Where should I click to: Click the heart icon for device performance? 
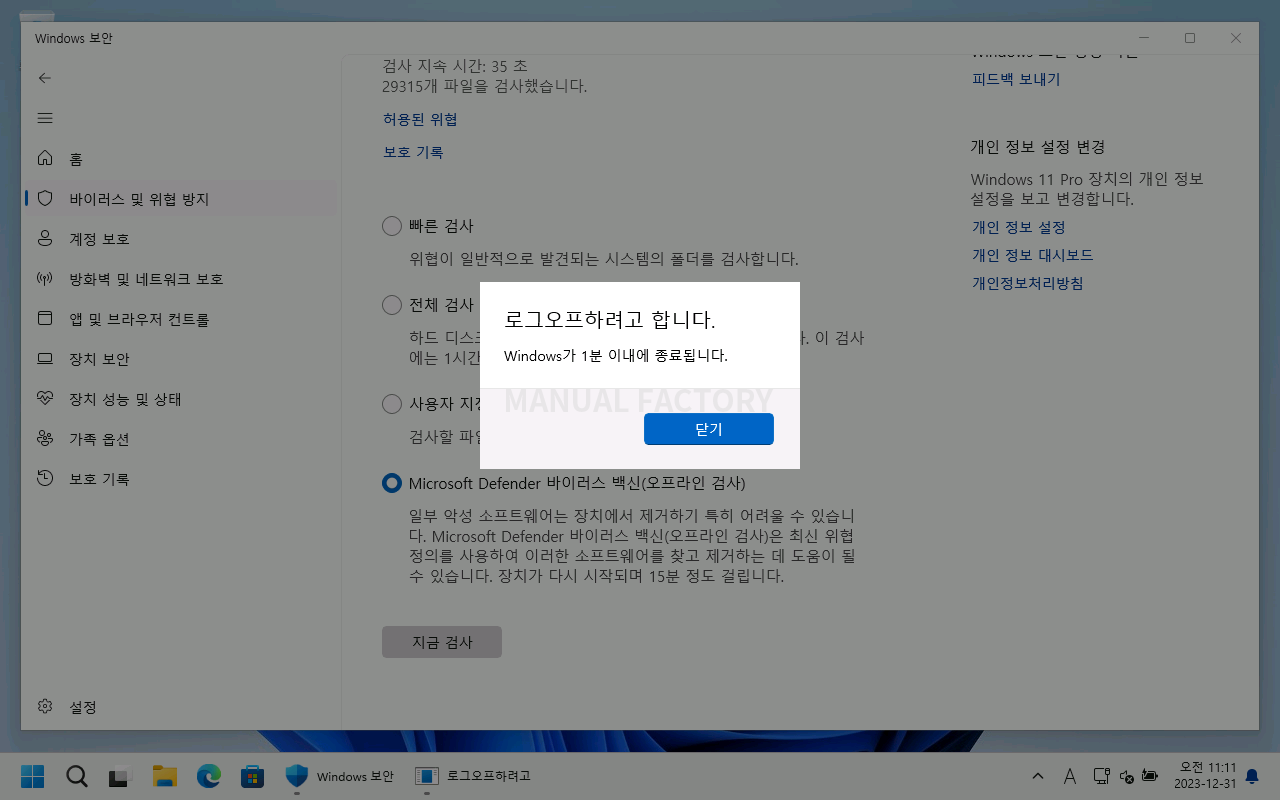pyautogui.click(x=44, y=399)
